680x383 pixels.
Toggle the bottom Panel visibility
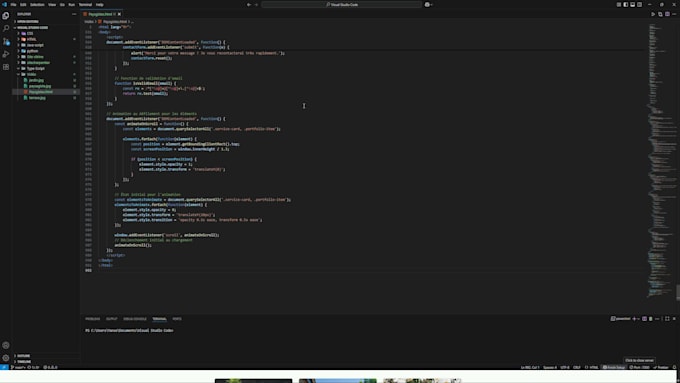click(632, 4)
